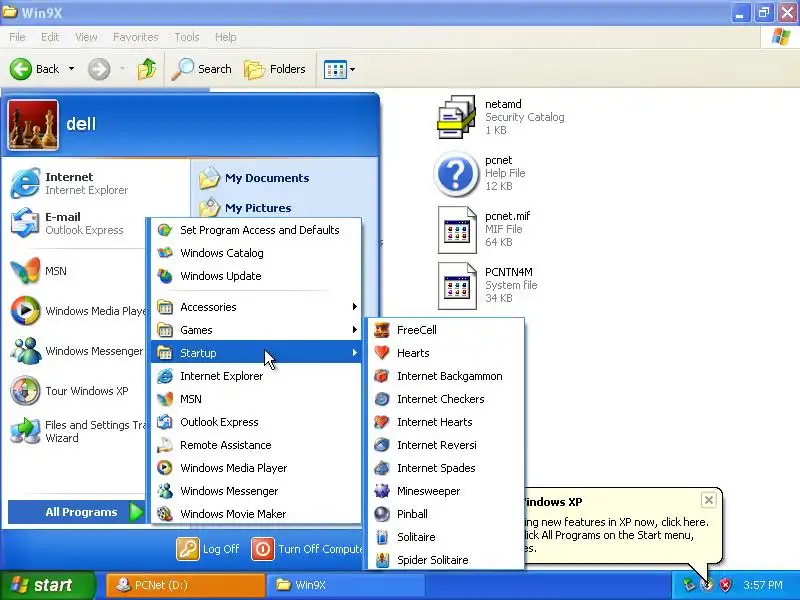This screenshot has height=600, width=800.
Task: Open the Favorites menu
Action: [x=135, y=37]
